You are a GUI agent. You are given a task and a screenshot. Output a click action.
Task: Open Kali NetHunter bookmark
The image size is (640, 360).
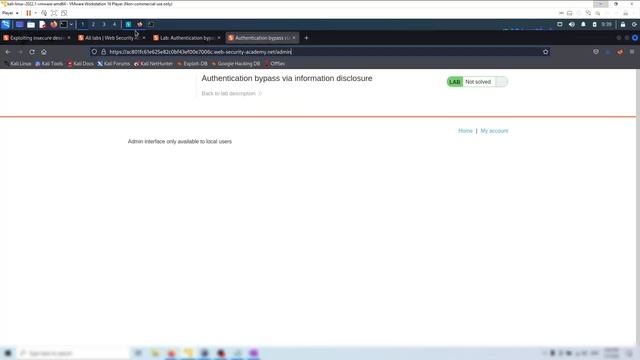(x=154, y=64)
